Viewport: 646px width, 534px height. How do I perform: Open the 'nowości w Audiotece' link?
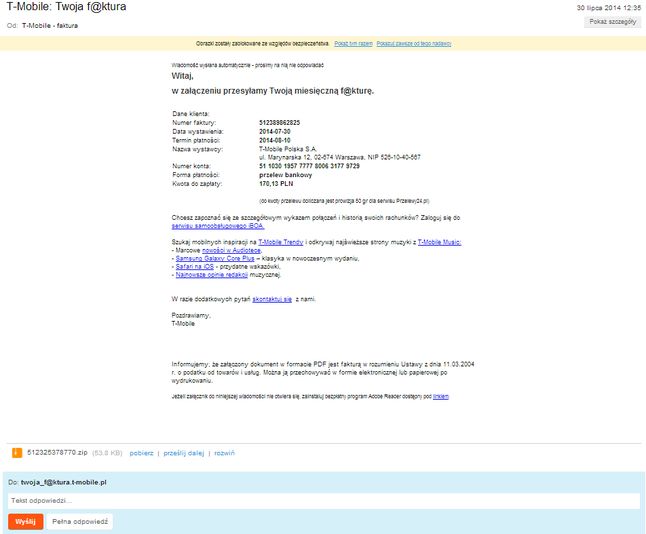pos(231,251)
